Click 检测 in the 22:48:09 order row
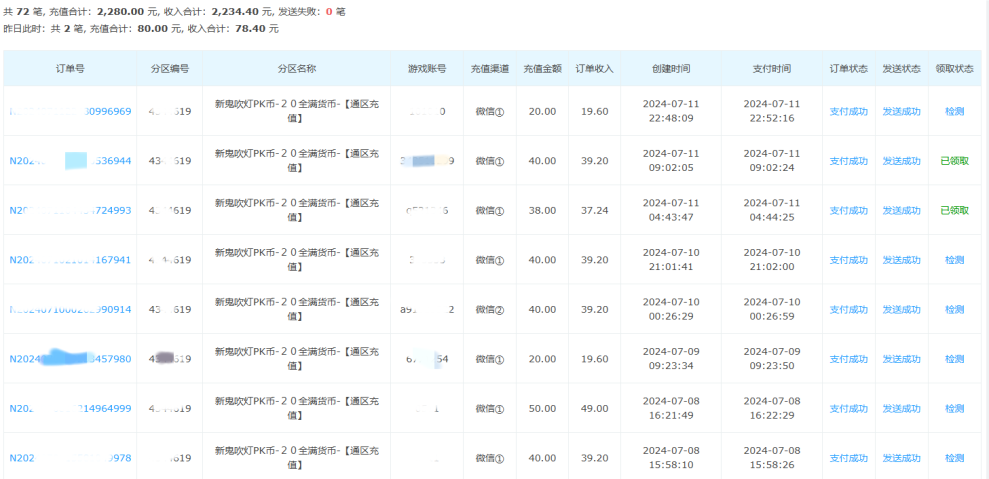This screenshot has height=479, width=989. click(x=954, y=112)
